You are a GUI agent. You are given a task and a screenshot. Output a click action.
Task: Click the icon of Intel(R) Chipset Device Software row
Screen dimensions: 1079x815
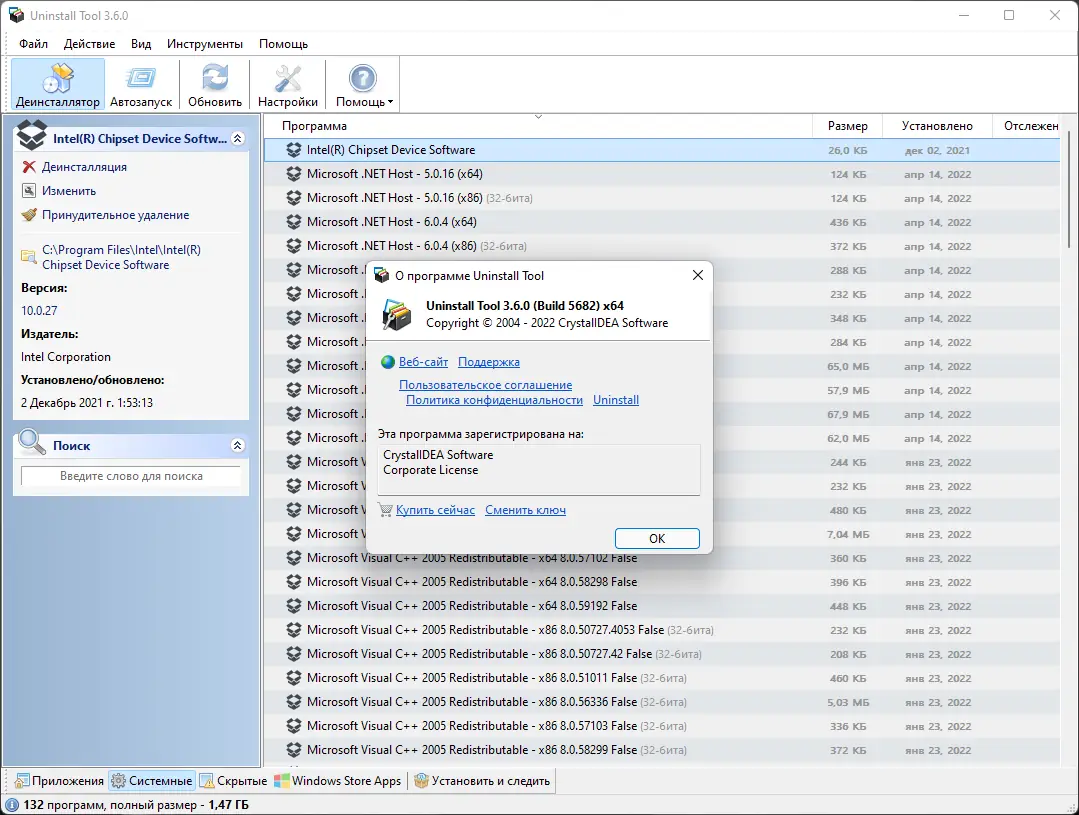[294, 150]
